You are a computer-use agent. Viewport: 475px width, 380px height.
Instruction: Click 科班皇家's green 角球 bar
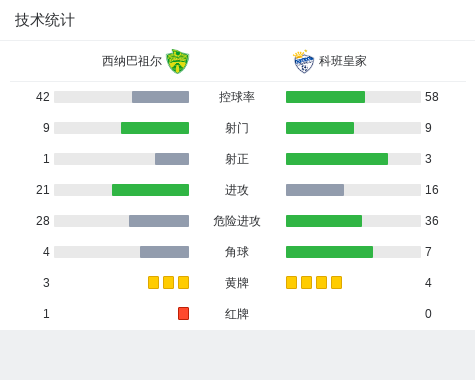click(x=329, y=252)
